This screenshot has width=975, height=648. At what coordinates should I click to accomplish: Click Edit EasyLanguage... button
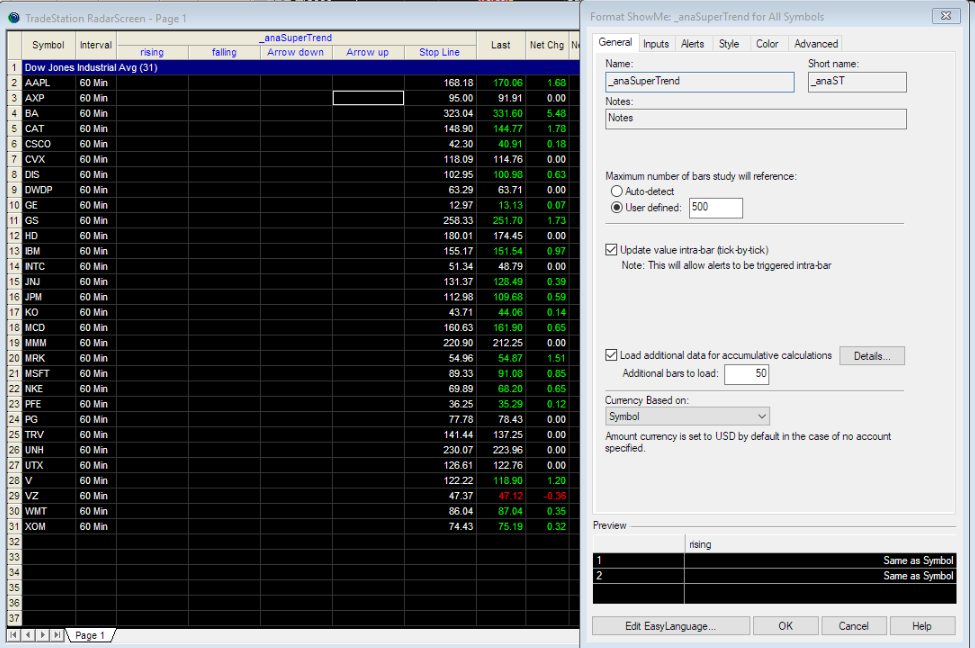(x=670, y=626)
